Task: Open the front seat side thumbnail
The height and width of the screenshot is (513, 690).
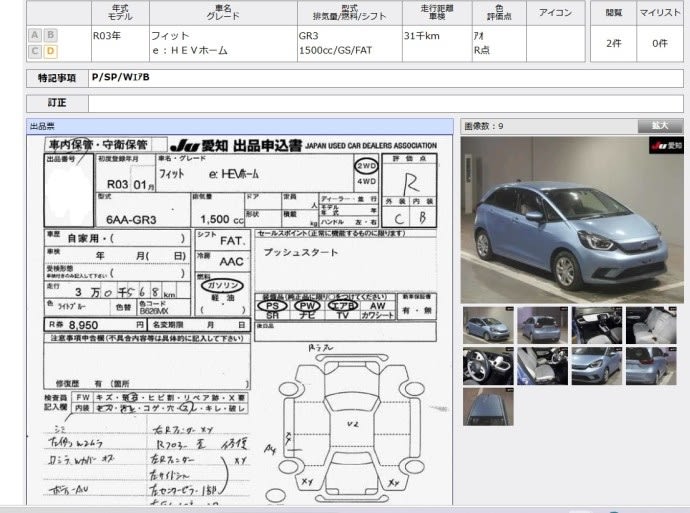Action: [x=542, y=366]
